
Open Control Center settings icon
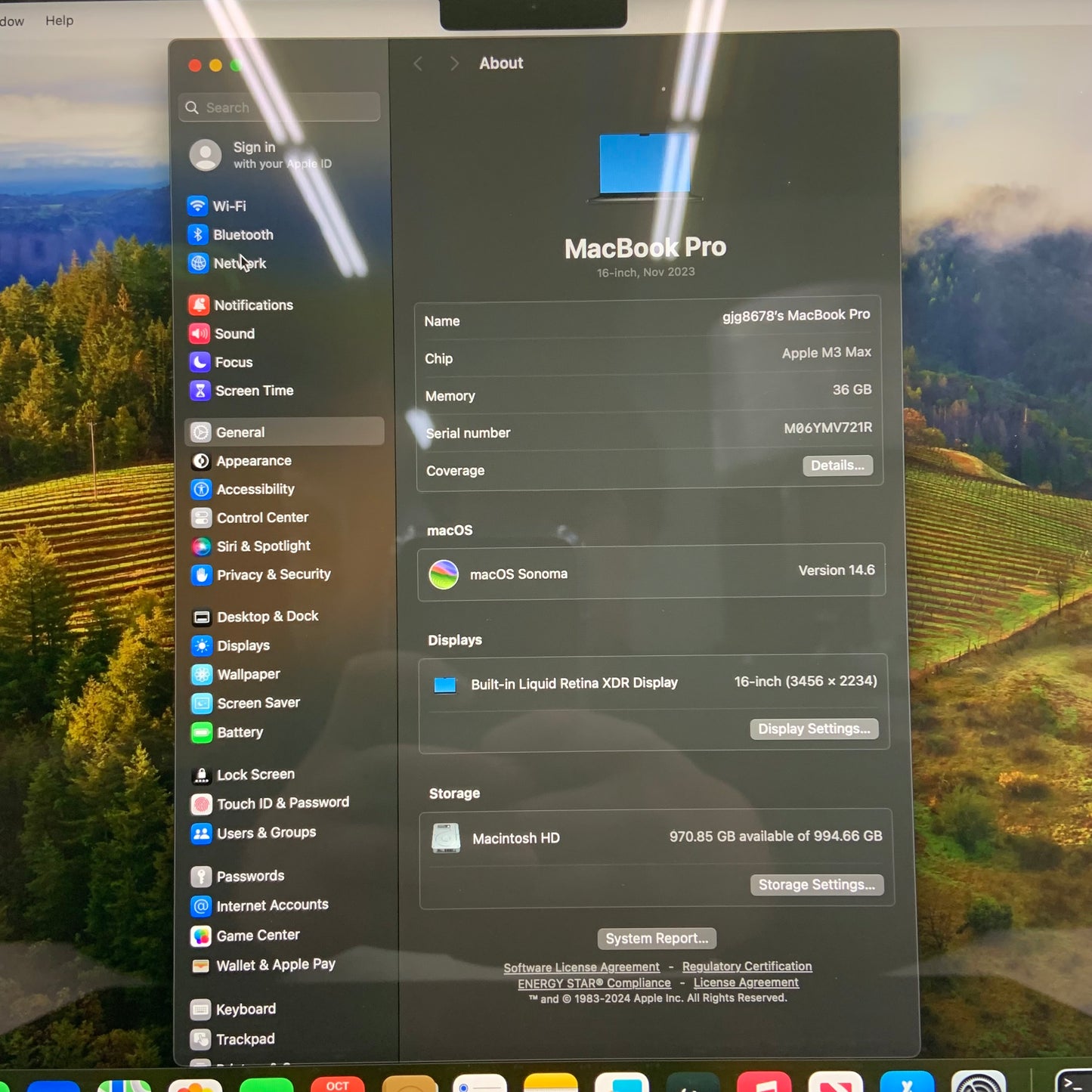click(x=201, y=518)
